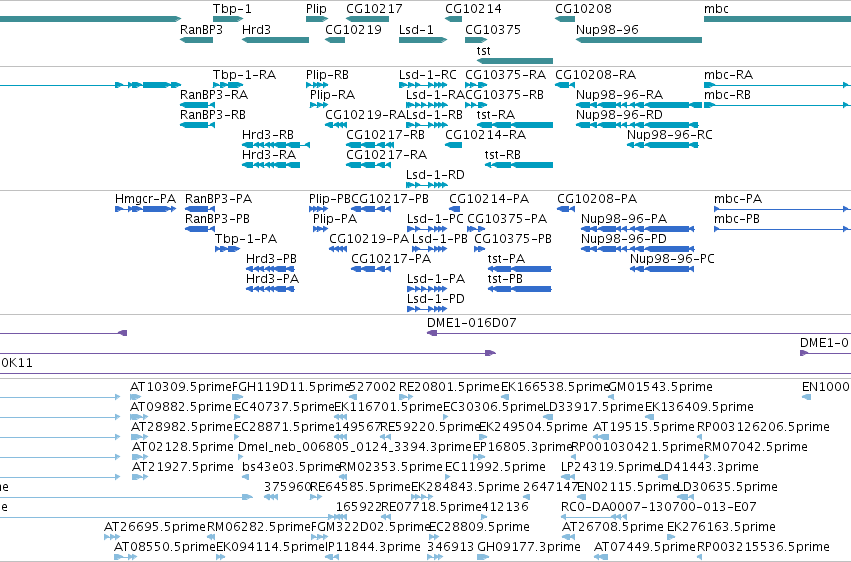This screenshot has height=562, width=851.
Task: Click the mbc-RB transcript label
Action: click(727, 94)
